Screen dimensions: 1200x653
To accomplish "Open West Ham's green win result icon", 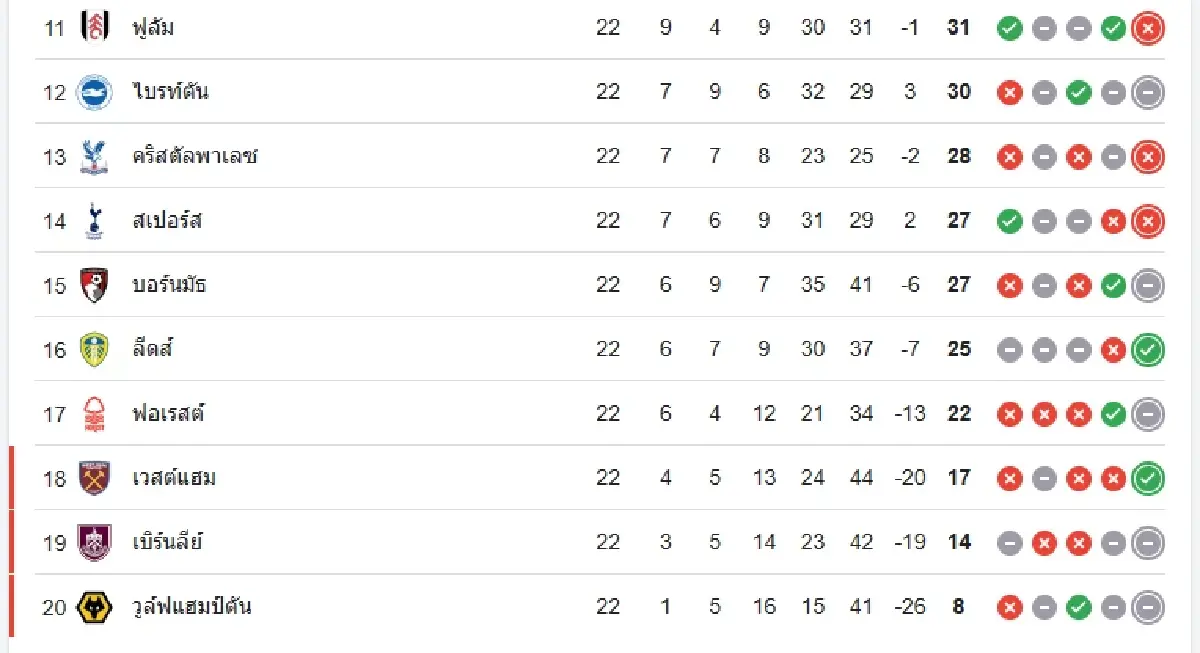I will 1147,479.
